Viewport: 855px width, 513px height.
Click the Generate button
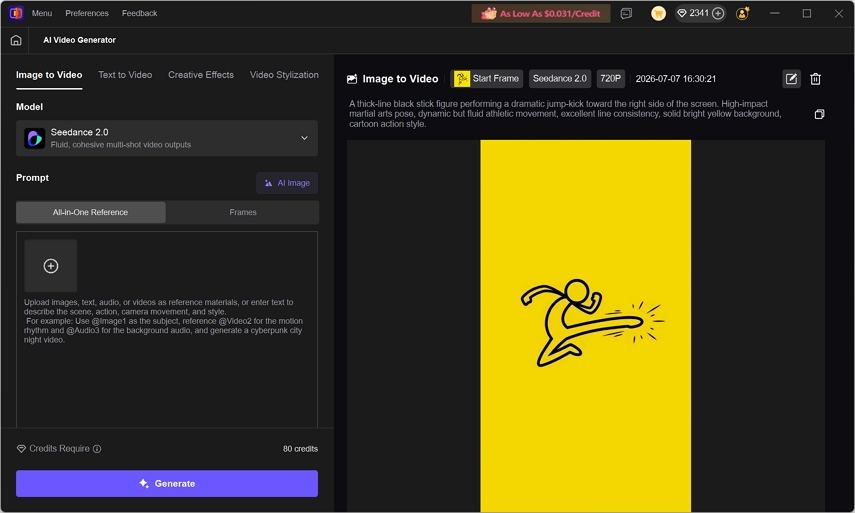tap(167, 484)
